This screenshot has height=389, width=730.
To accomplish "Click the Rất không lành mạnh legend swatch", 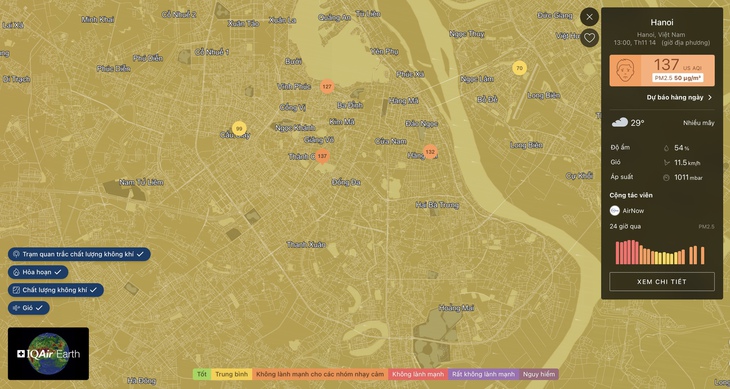I will [483, 374].
